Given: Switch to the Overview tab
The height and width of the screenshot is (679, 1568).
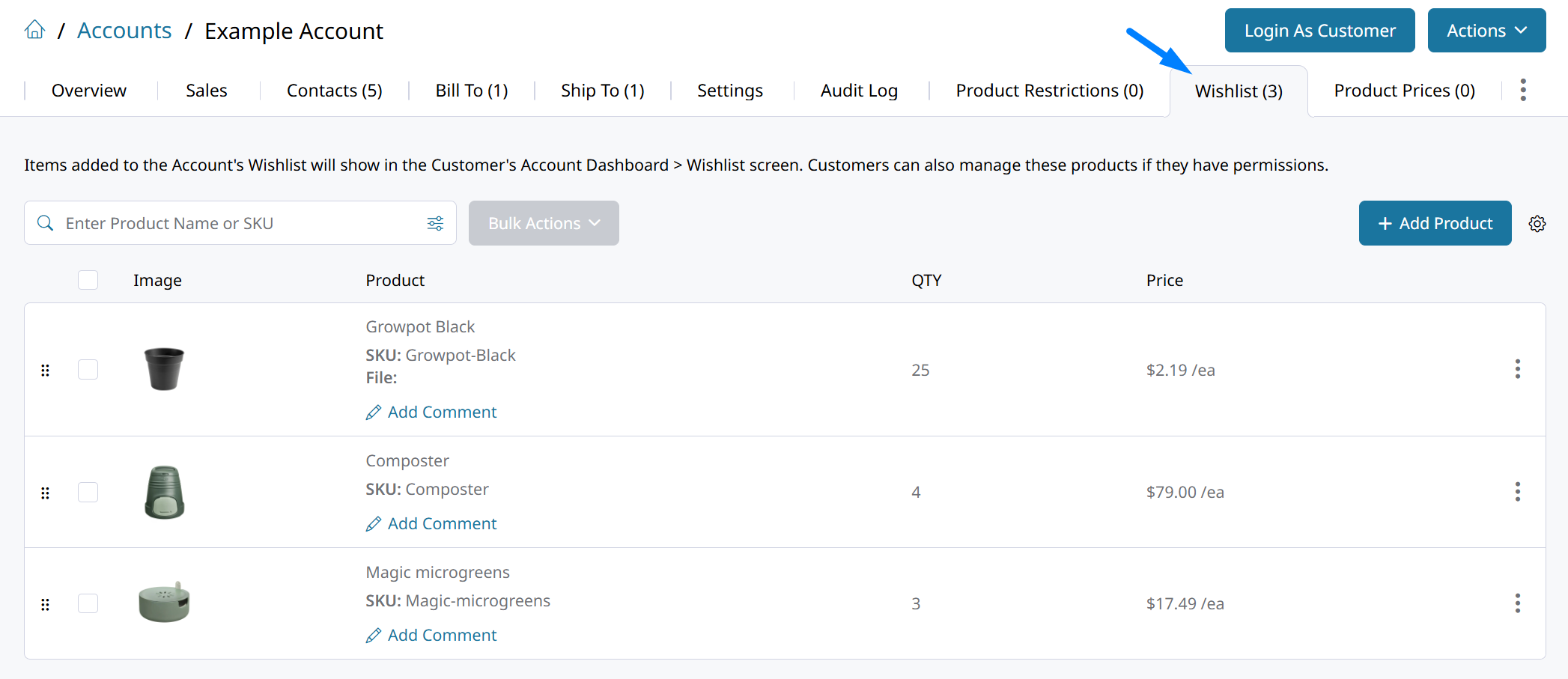Looking at the screenshot, I should coord(89,91).
